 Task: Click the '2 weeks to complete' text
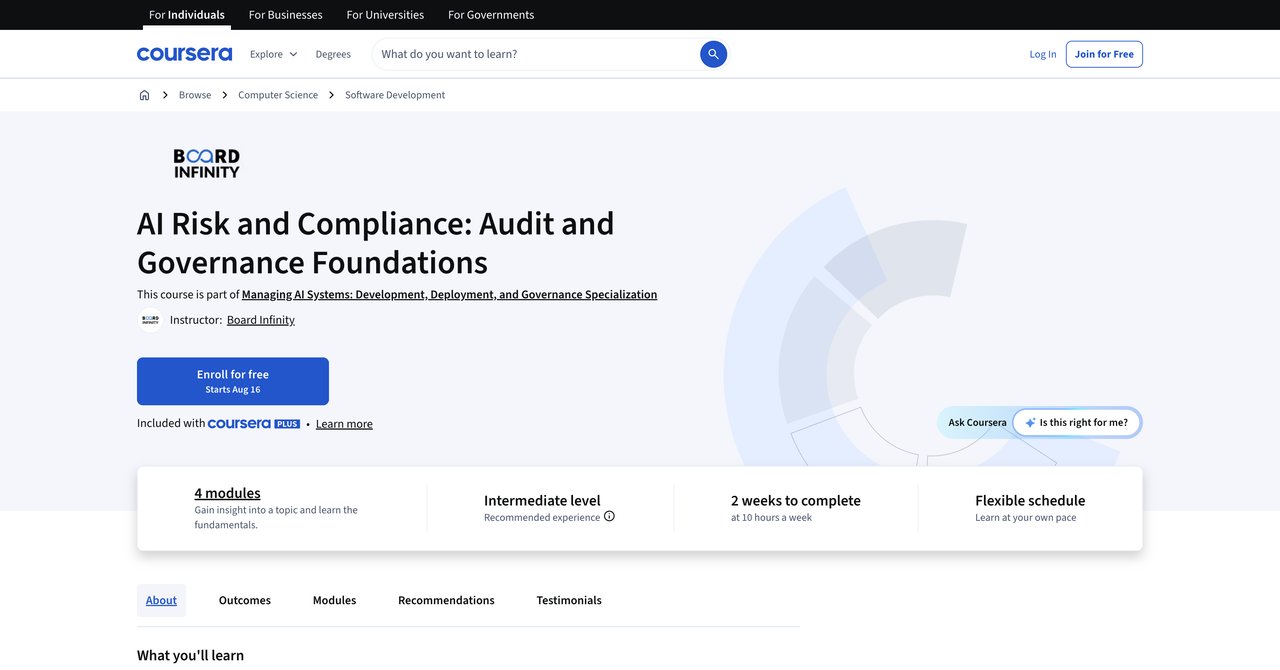pyautogui.click(x=796, y=500)
